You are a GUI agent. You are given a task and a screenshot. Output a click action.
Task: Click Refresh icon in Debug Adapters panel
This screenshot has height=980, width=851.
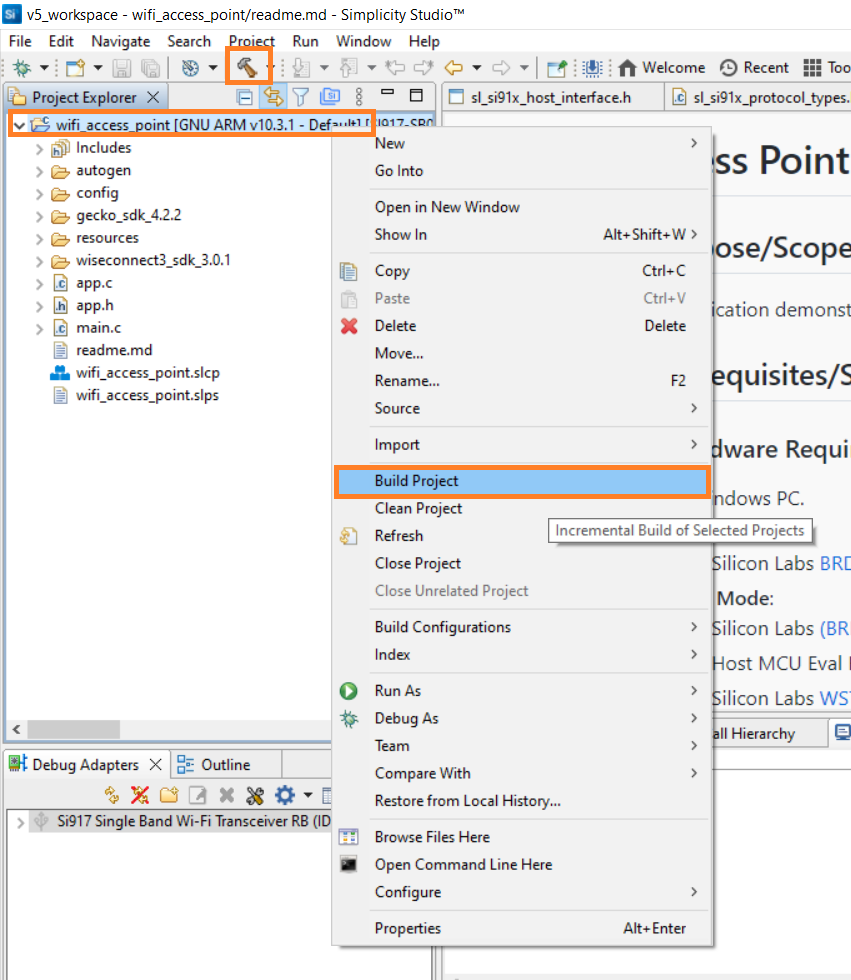coord(112,795)
